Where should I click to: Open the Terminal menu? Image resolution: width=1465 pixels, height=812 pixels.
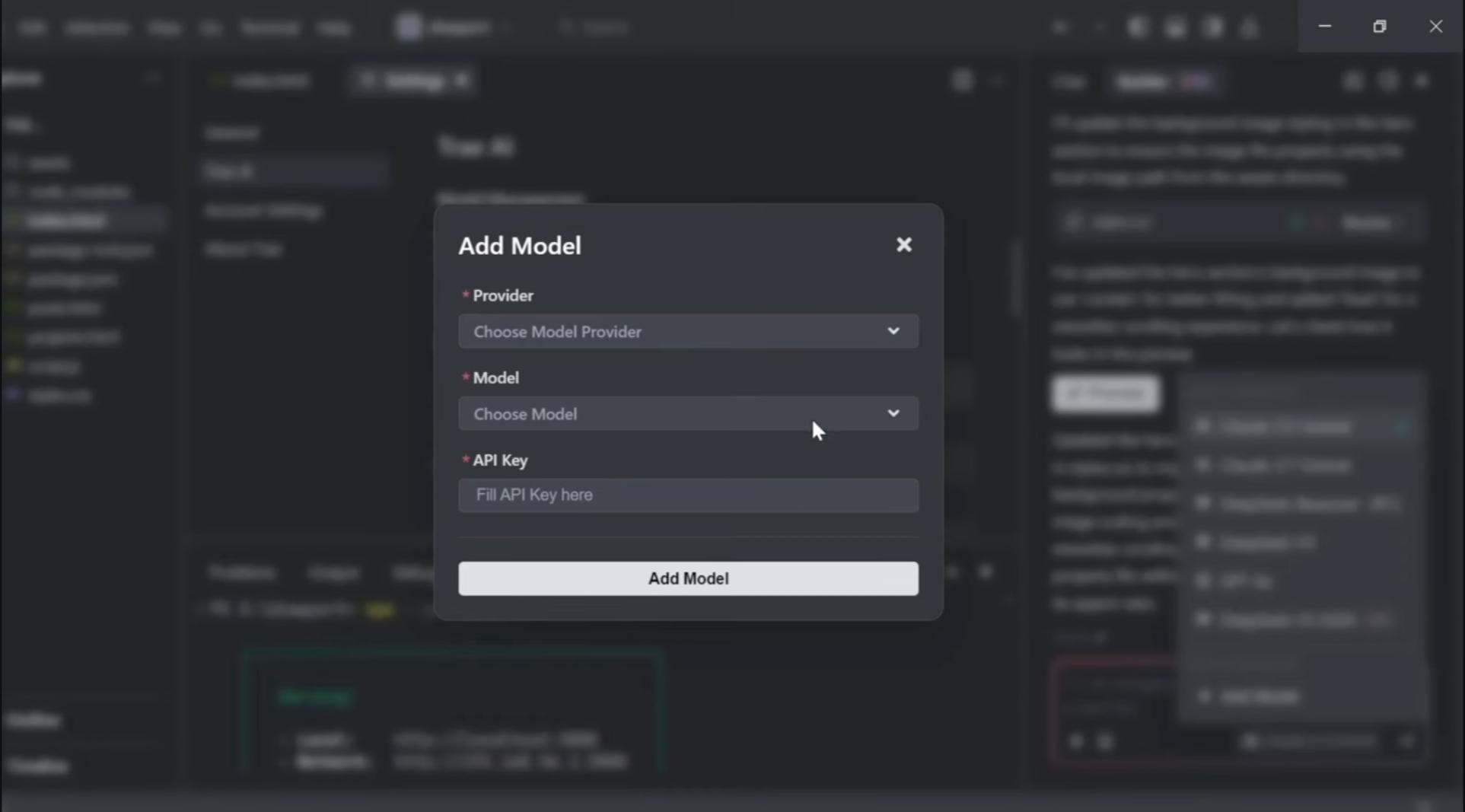[x=269, y=28]
